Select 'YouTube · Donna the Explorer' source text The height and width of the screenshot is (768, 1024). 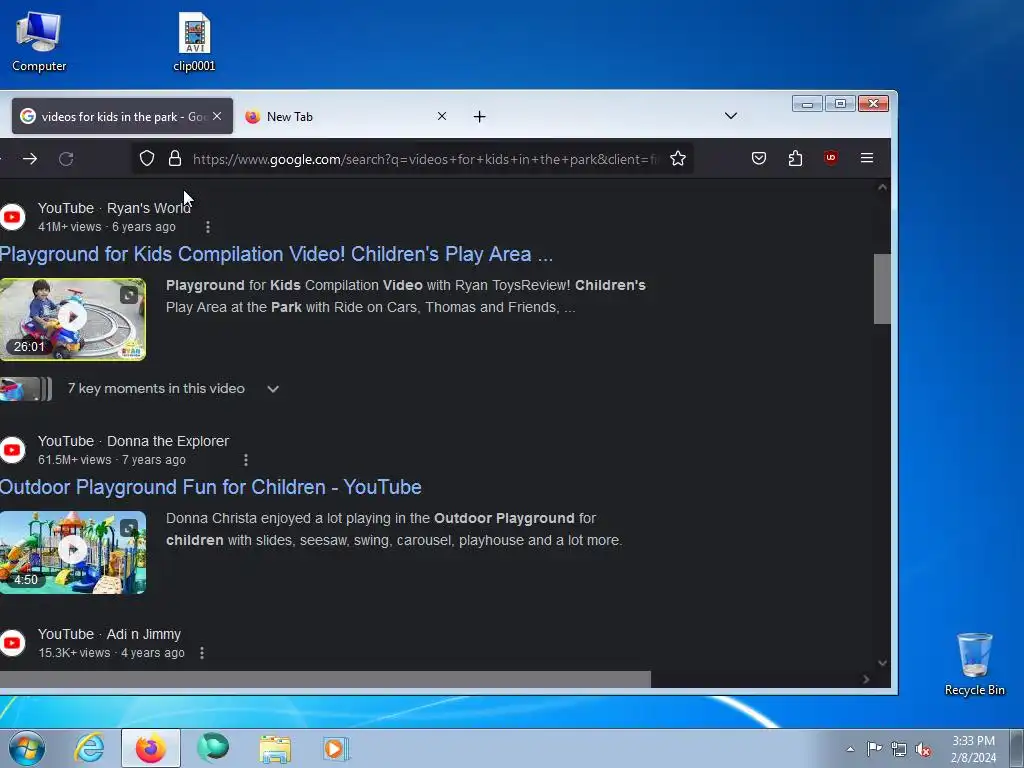(133, 441)
